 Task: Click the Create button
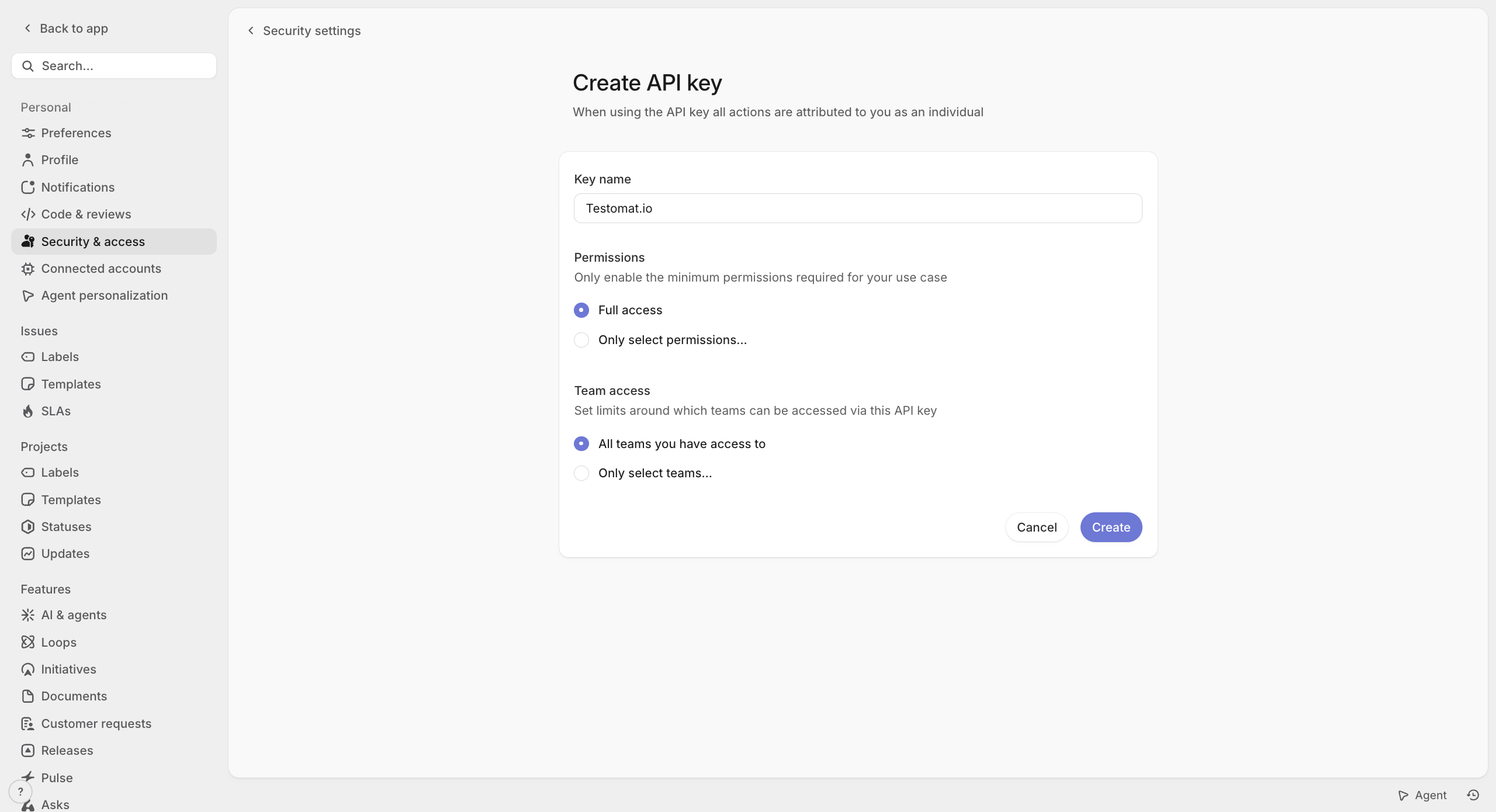click(x=1111, y=528)
